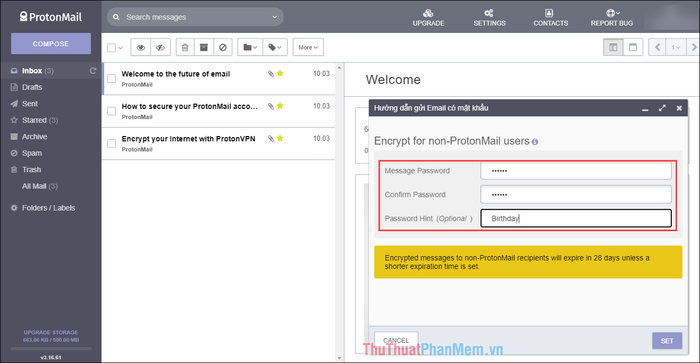Mark as read with eye icon

click(141, 47)
